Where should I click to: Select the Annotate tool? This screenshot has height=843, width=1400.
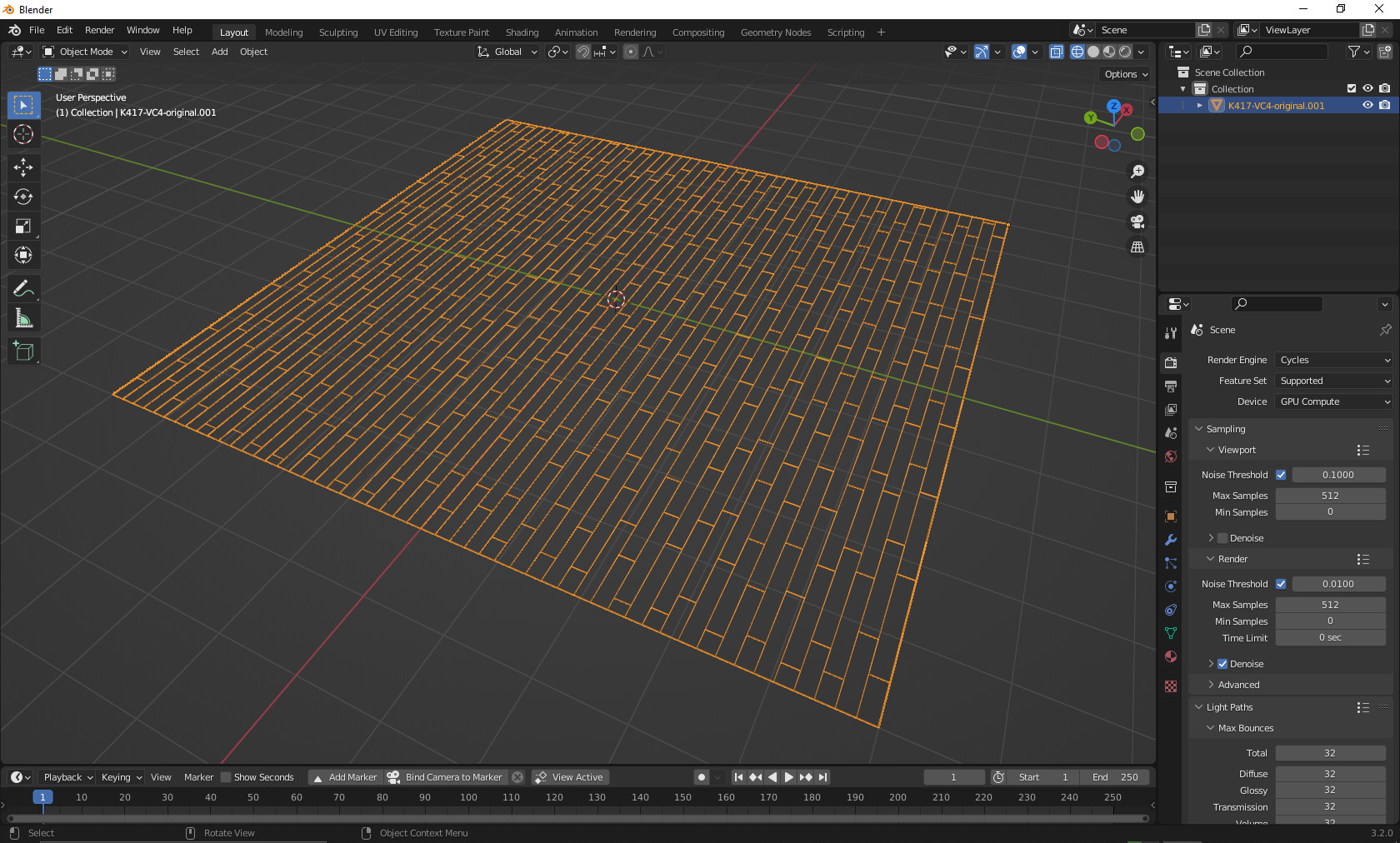pyautogui.click(x=23, y=289)
